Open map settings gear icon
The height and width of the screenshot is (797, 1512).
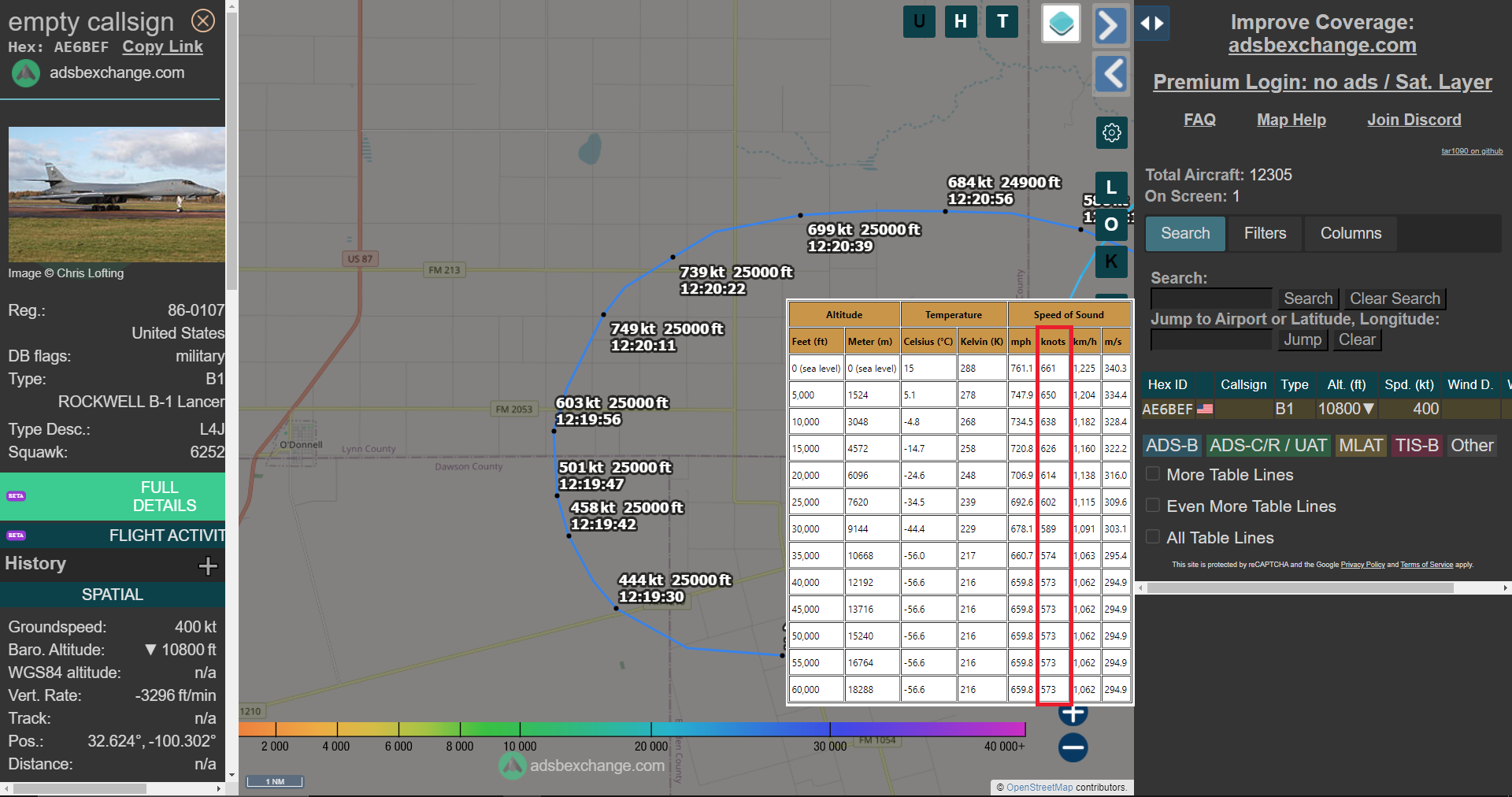1111,132
